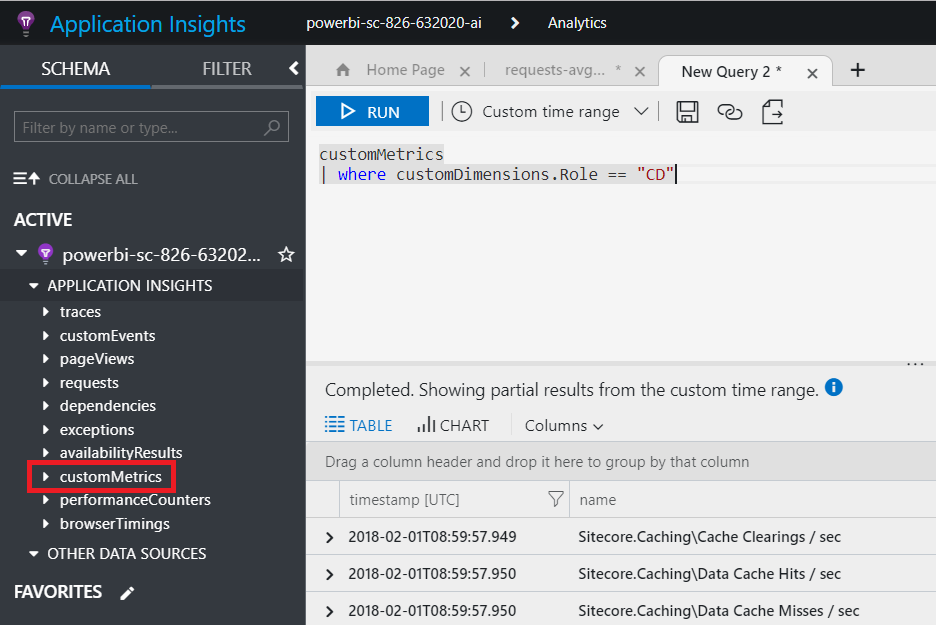Click the timestamp [UTC] column header
This screenshot has height=625, width=936.
point(404,500)
